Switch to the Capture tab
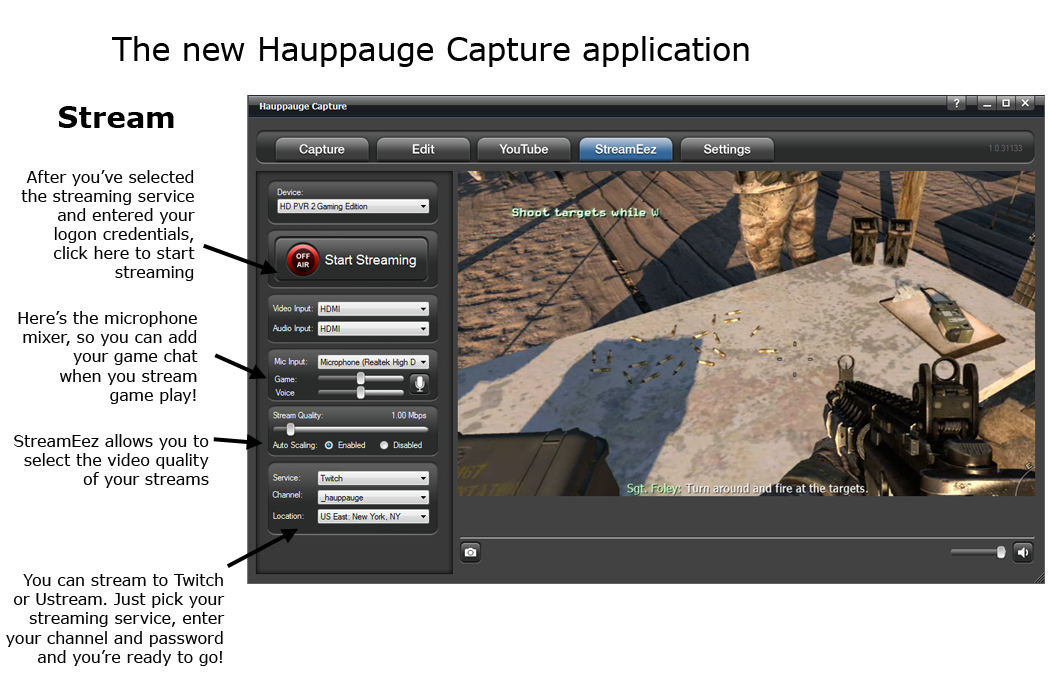This screenshot has width=1050, height=700. pyautogui.click(x=321, y=149)
